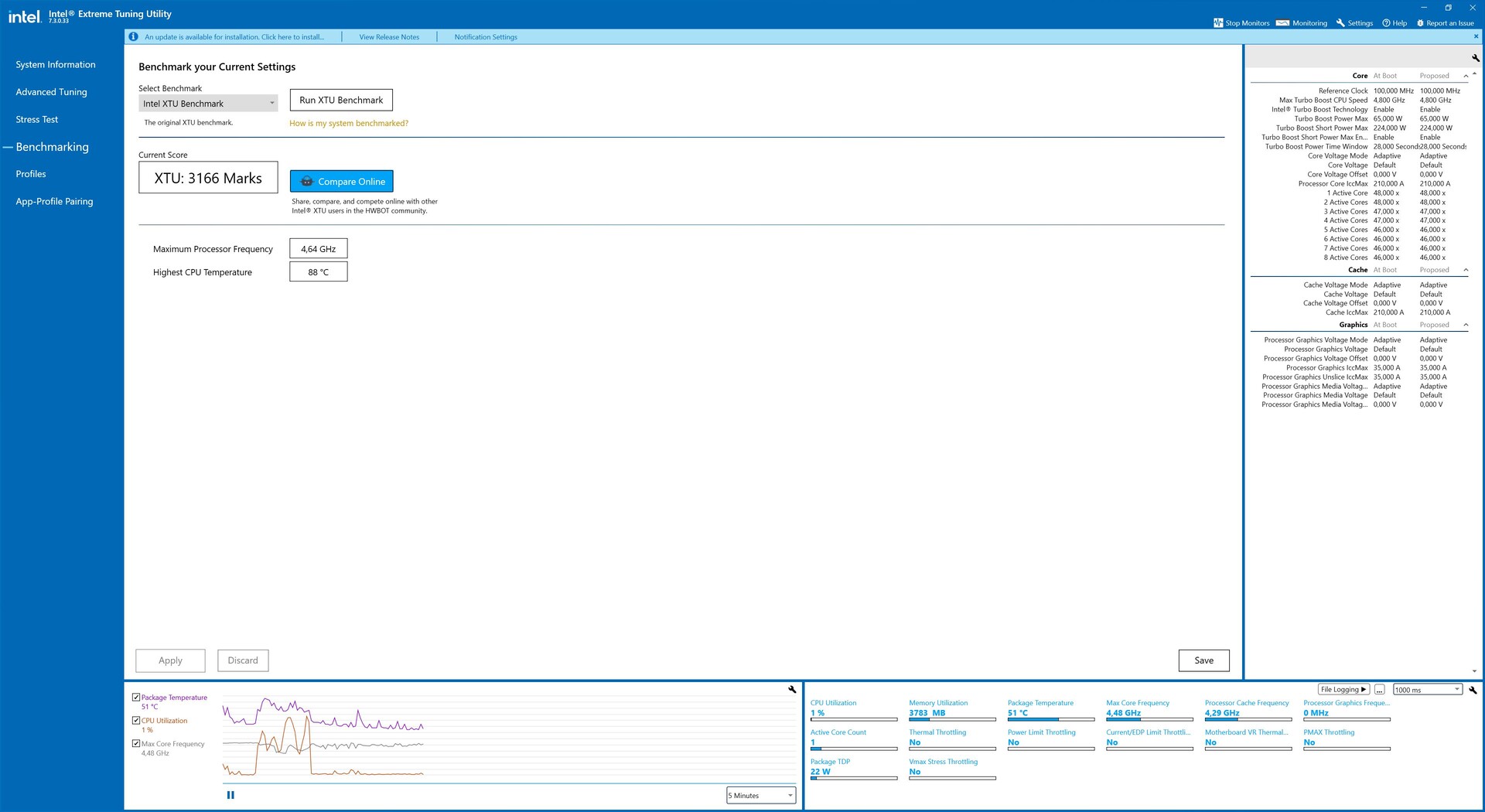Open the 1000 ms polling interval dropdown
1485x812 pixels.
click(1428, 690)
